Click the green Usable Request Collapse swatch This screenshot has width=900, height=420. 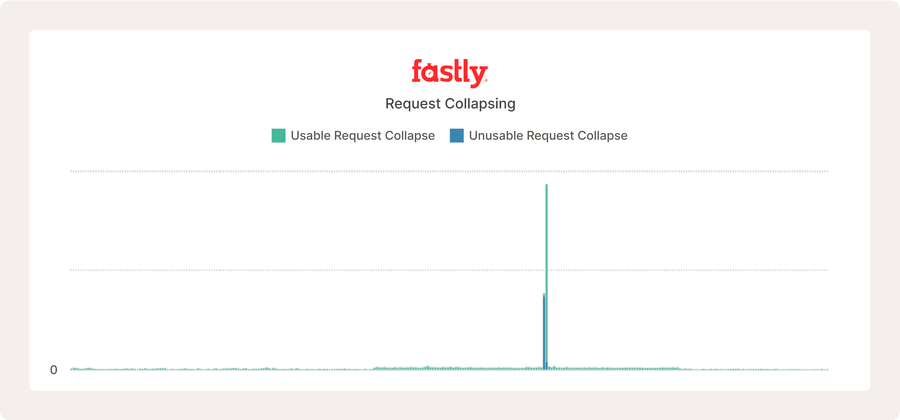tap(278, 136)
